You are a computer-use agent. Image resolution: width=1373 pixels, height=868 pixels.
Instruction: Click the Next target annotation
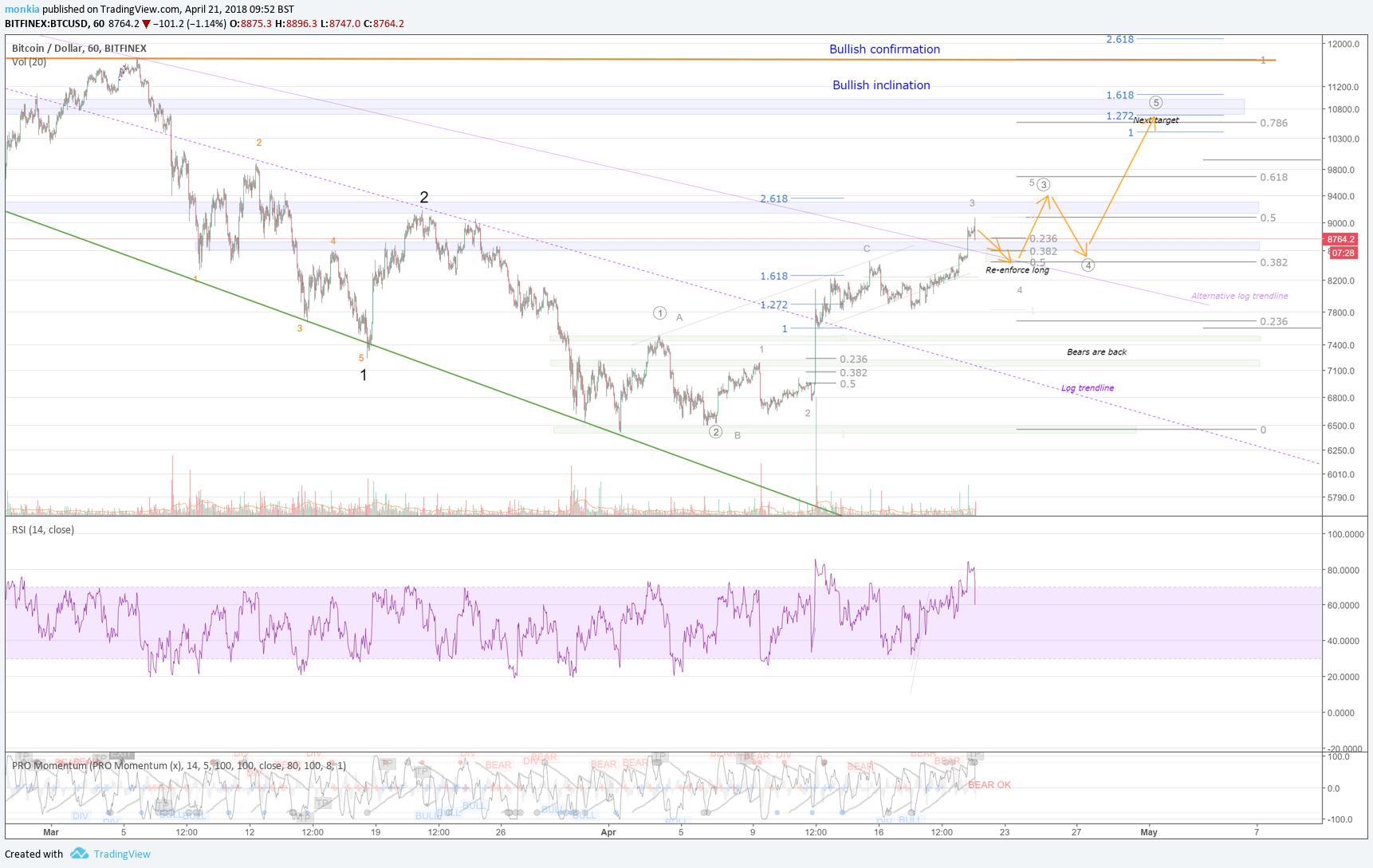1156,120
